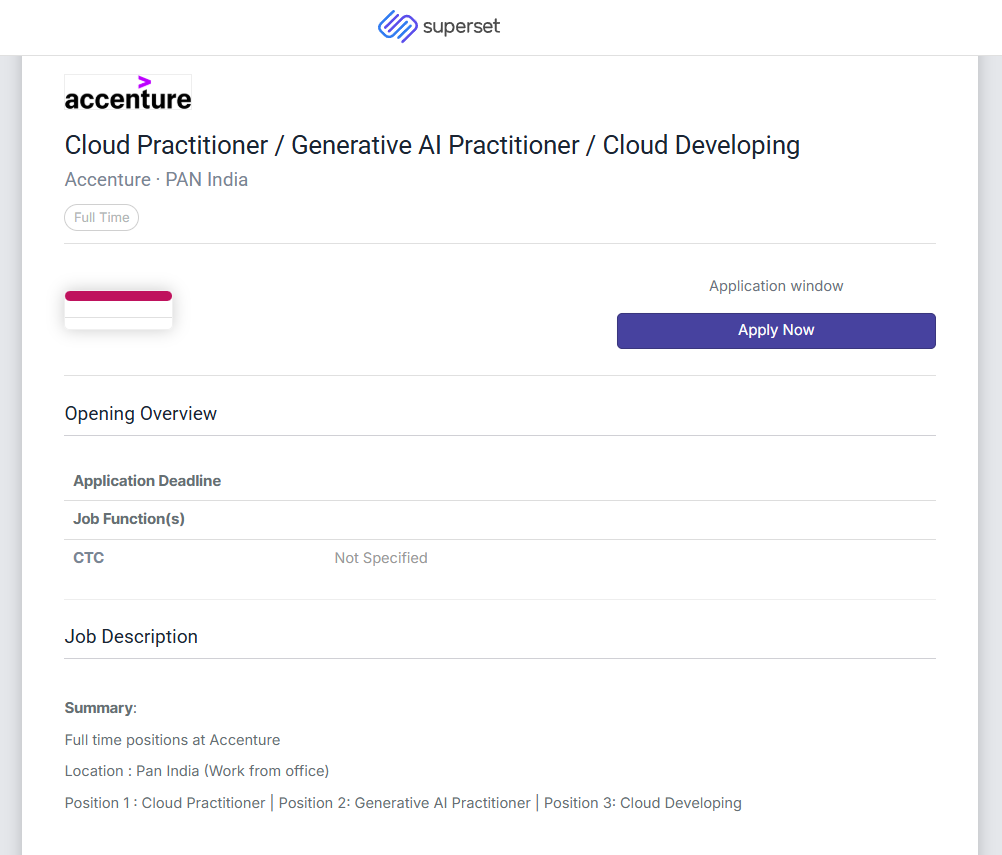Click the pink deadline card bar
Image resolution: width=1002 pixels, height=855 pixels.
(118, 296)
